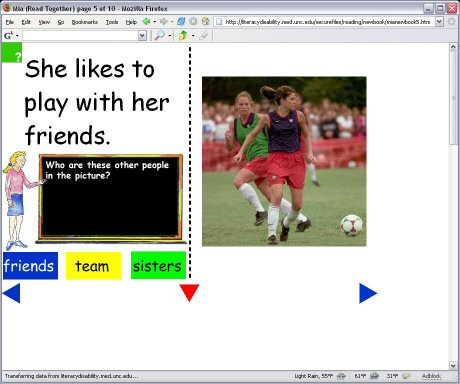
Task: Click the Adblock status bar link
Action: [x=431, y=376]
